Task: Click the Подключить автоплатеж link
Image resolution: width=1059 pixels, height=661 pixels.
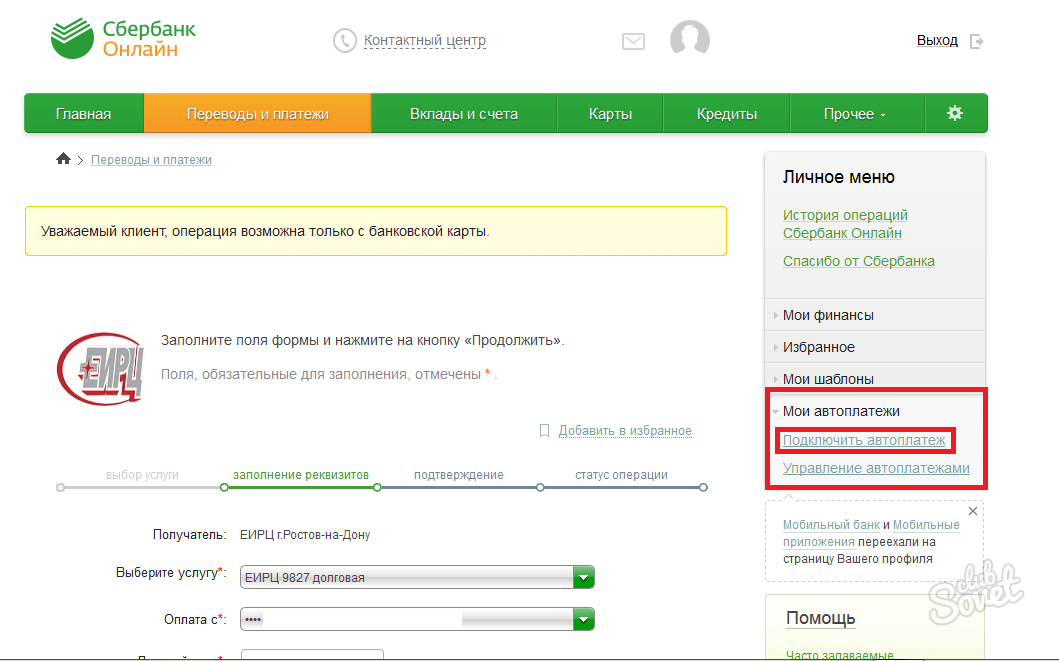Action: [864, 440]
